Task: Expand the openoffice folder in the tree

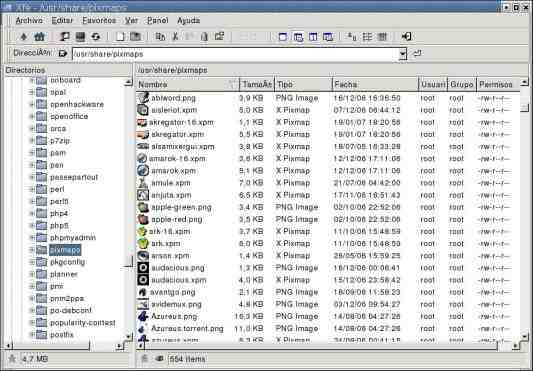Action: click(x=32, y=117)
